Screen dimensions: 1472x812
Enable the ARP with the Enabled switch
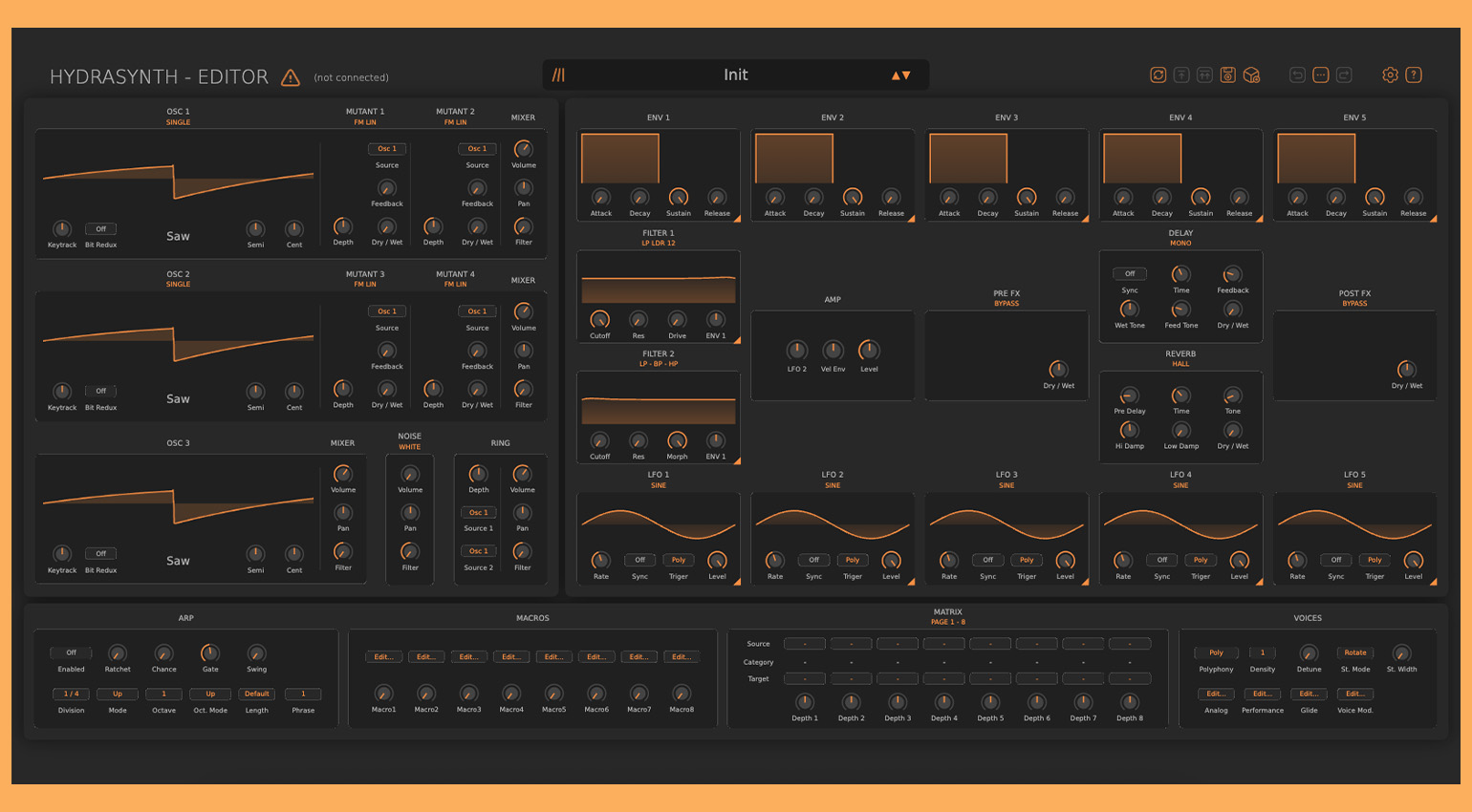(71, 652)
